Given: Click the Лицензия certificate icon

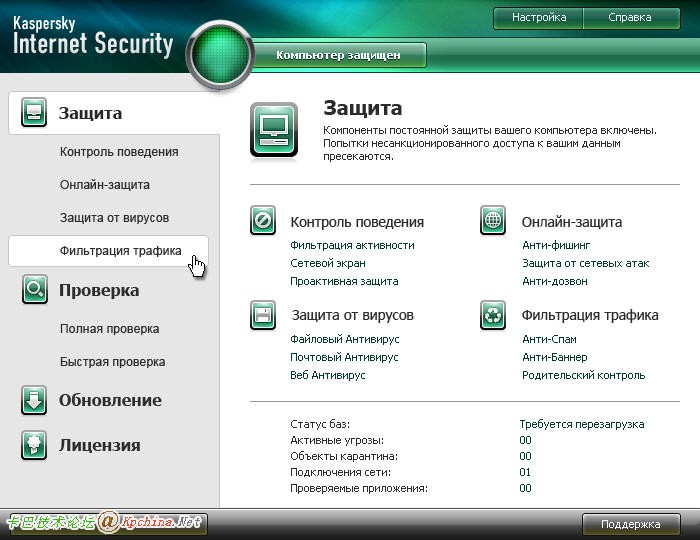Looking at the screenshot, I should pos(34,445).
